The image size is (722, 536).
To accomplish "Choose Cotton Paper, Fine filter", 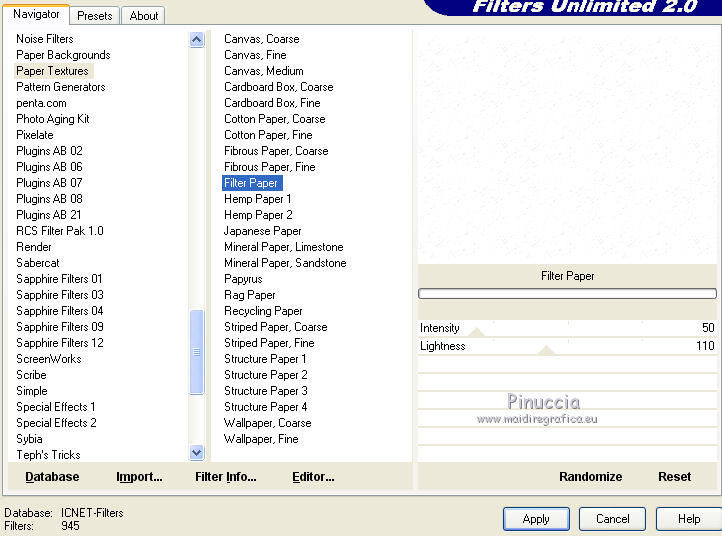I will pyautogui.click(x=268, y=135).
